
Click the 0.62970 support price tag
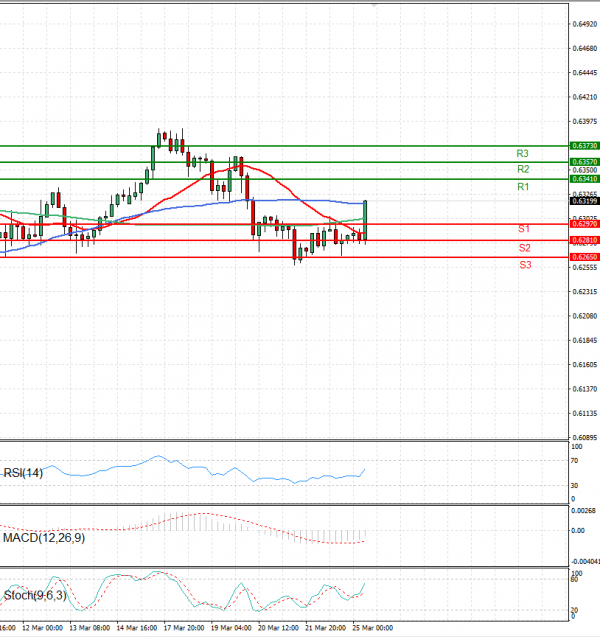click(x=585, y=224)
